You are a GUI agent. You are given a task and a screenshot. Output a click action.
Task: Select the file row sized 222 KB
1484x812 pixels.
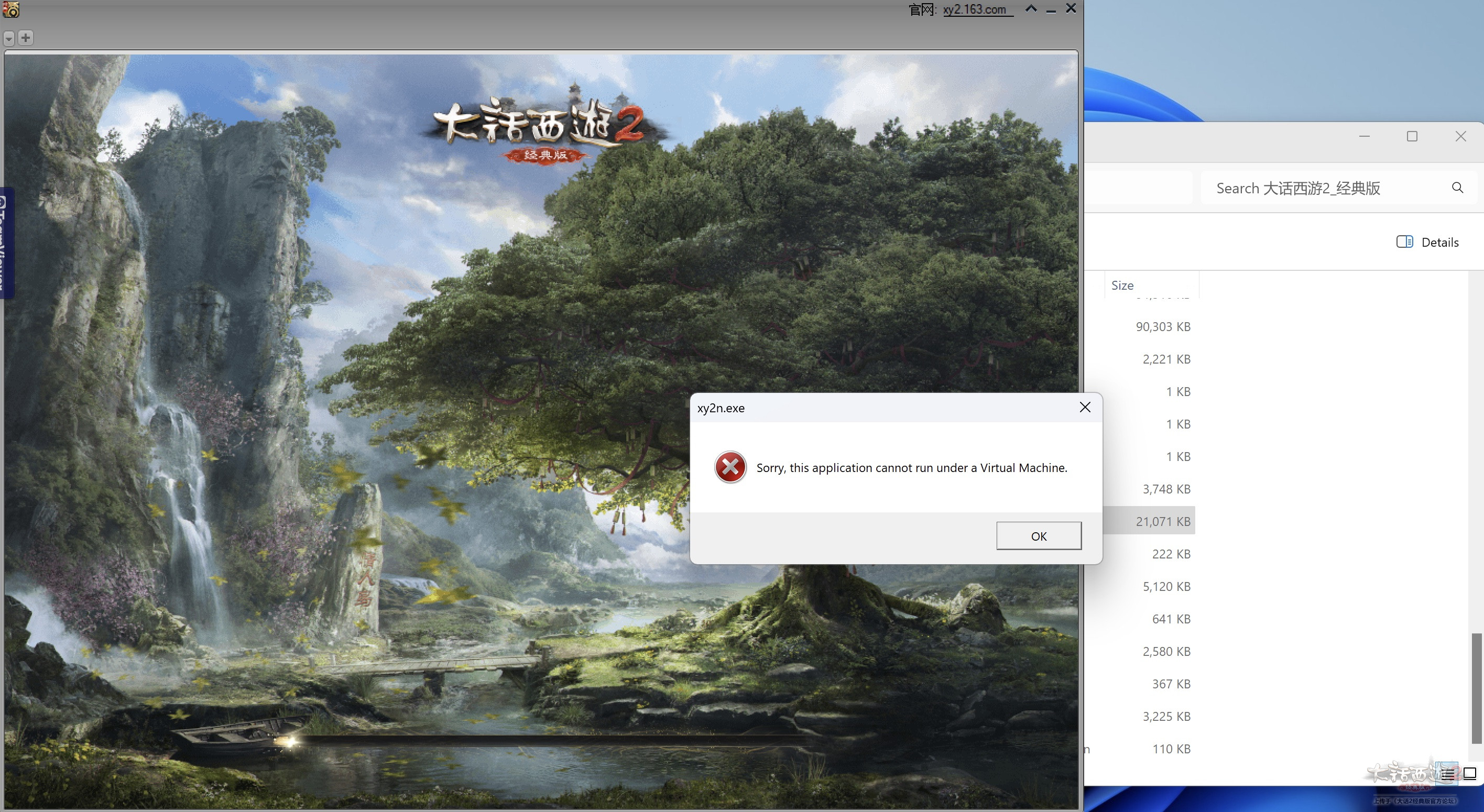tap(1149, 554)
